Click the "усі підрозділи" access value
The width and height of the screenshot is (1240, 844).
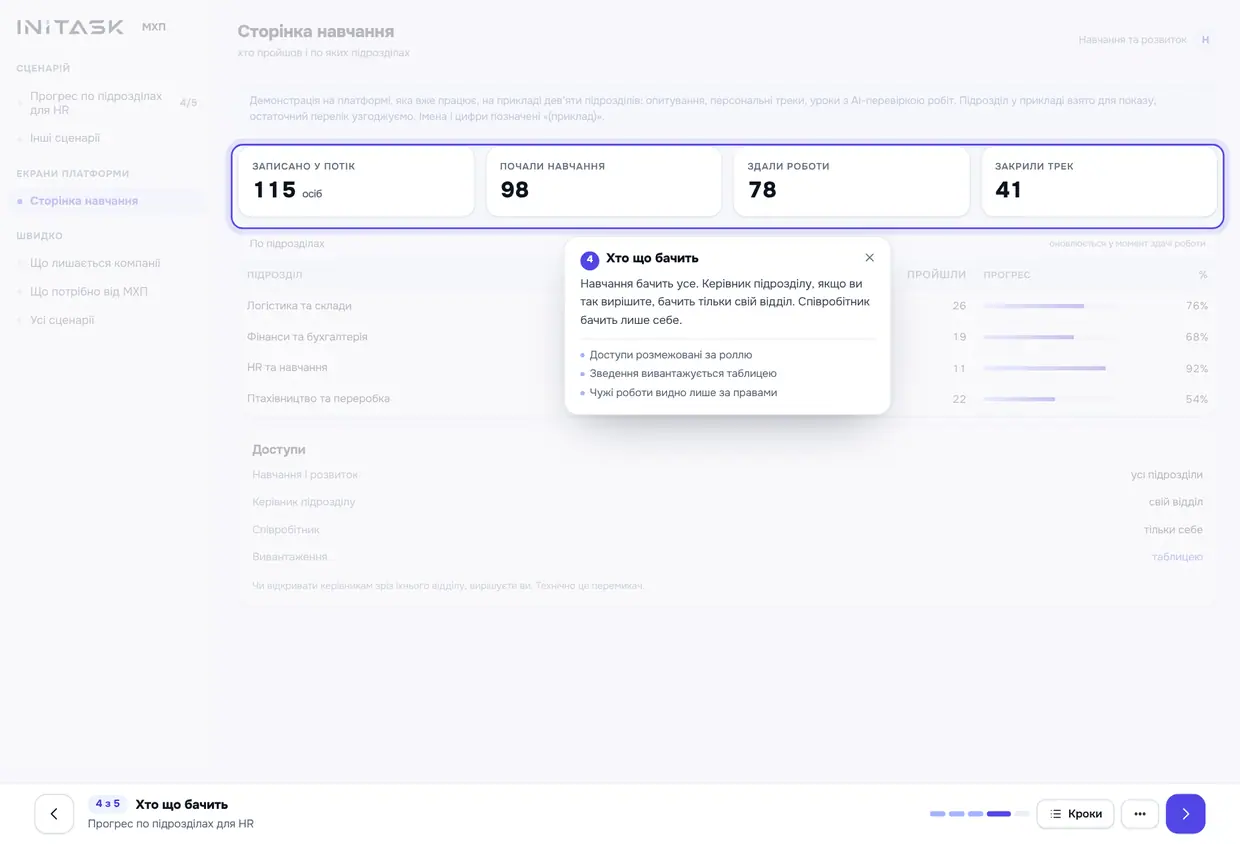tap(1167, 475)
